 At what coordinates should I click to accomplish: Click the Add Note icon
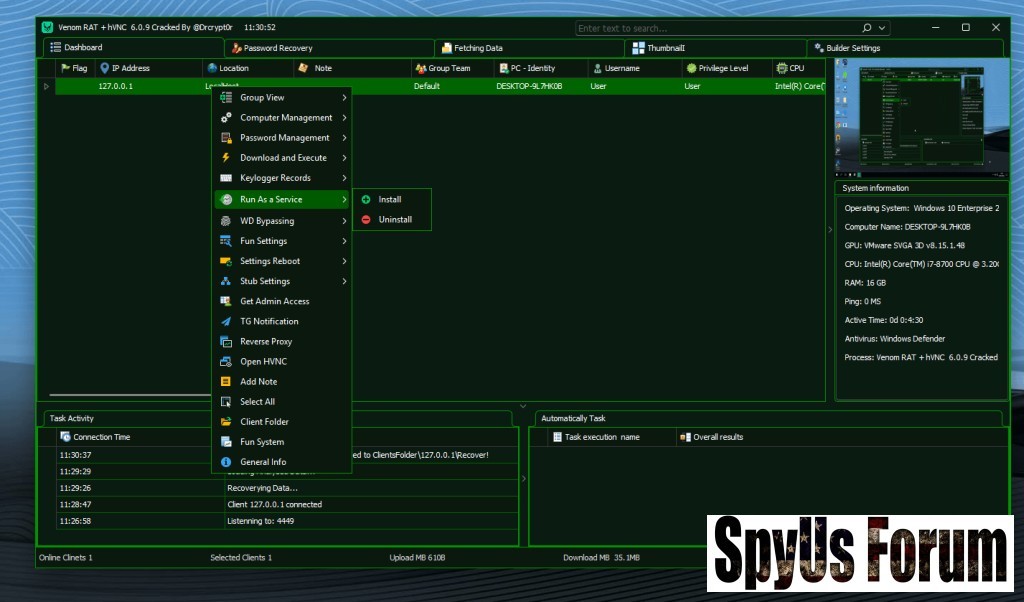coord(226,382)
